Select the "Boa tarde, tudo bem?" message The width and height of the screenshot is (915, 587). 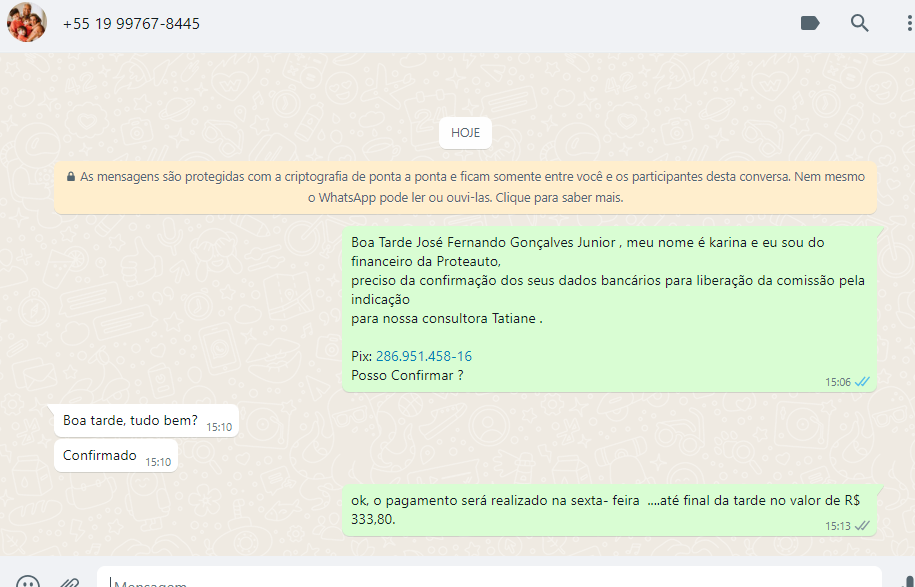coord(130,420)
